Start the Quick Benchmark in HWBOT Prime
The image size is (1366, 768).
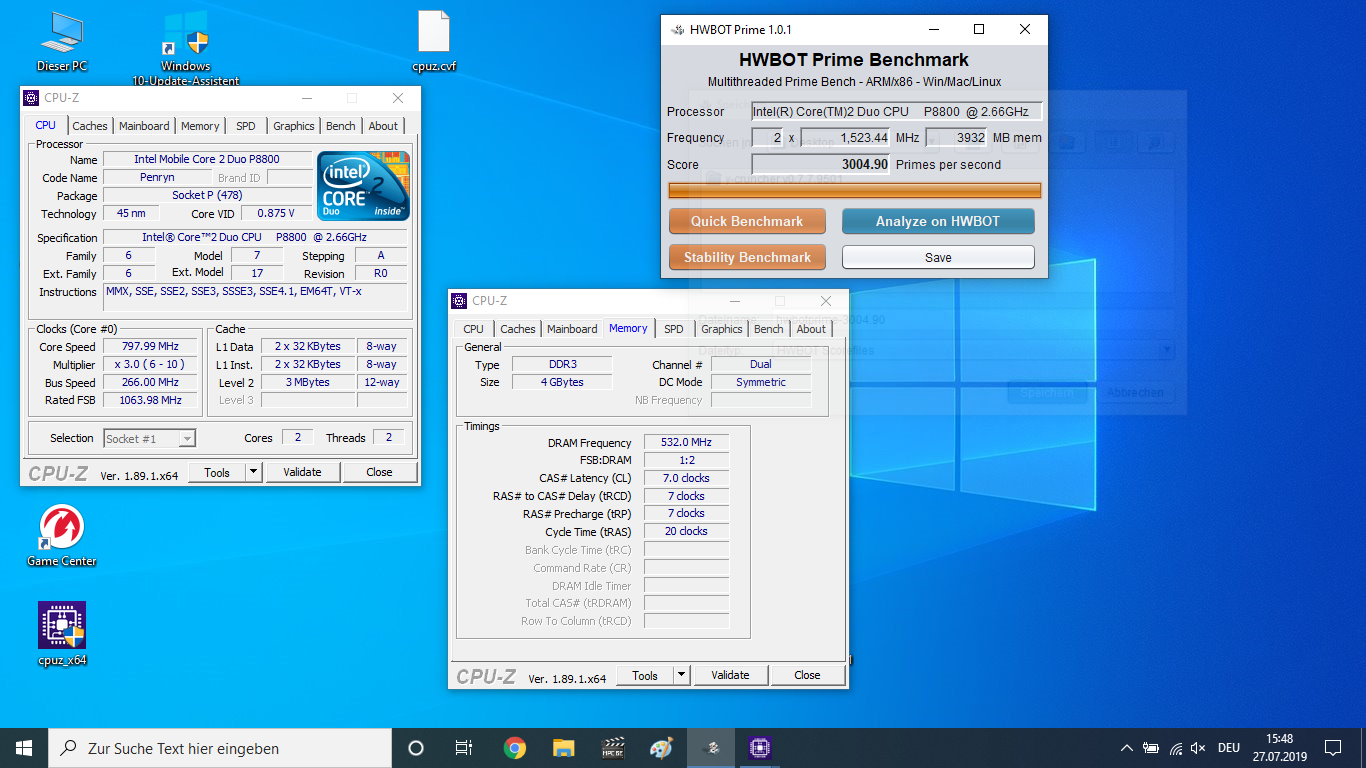(x=747, y=221)
